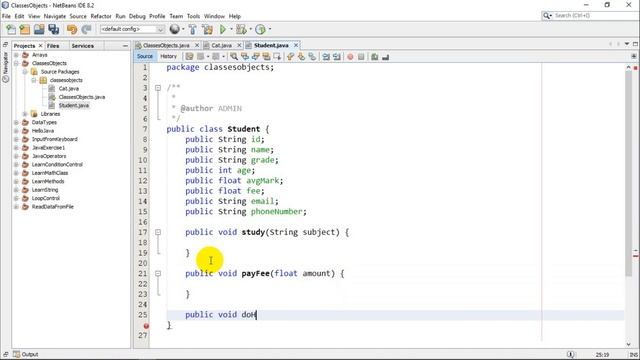Click the Comment editor toolbar icon

(x=374, y=57)
